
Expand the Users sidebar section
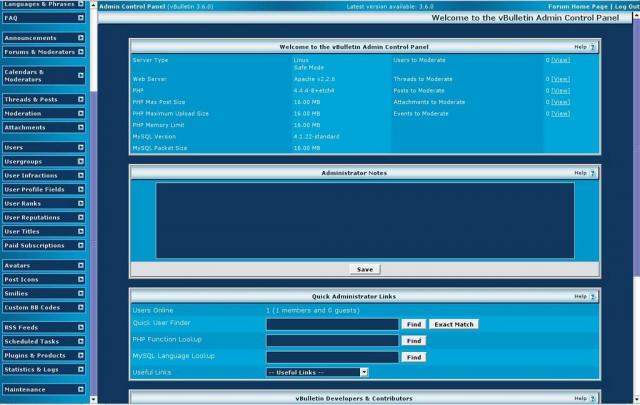point(80,147)
